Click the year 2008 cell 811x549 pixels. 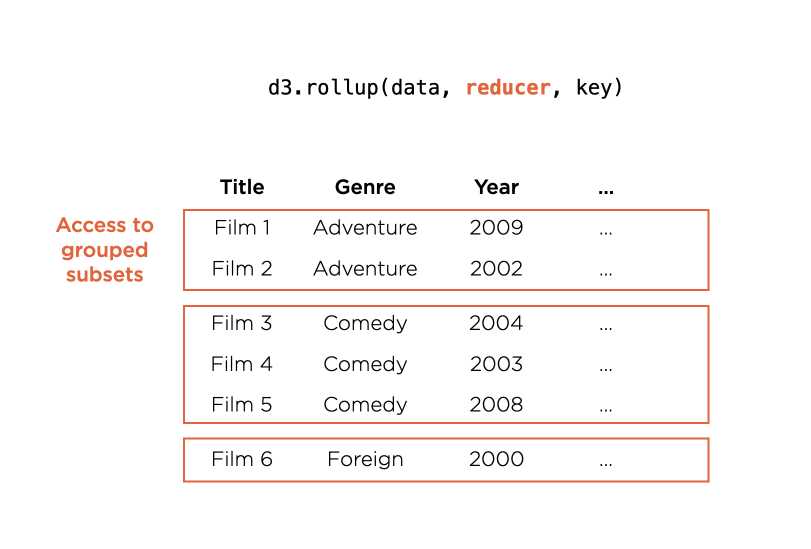(x=497, y=405)
